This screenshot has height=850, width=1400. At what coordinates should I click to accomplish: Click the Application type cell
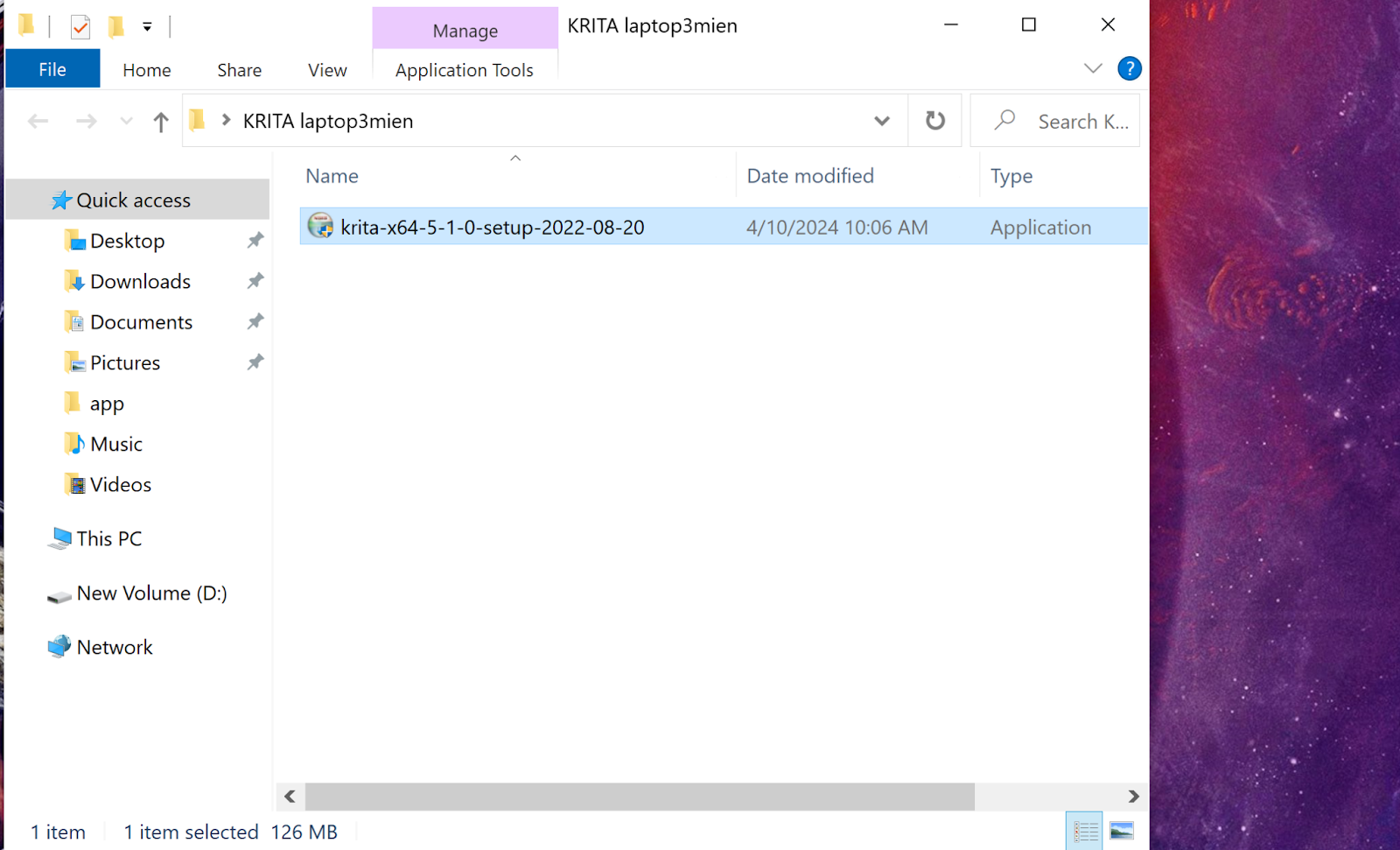tap(1041, 228)
